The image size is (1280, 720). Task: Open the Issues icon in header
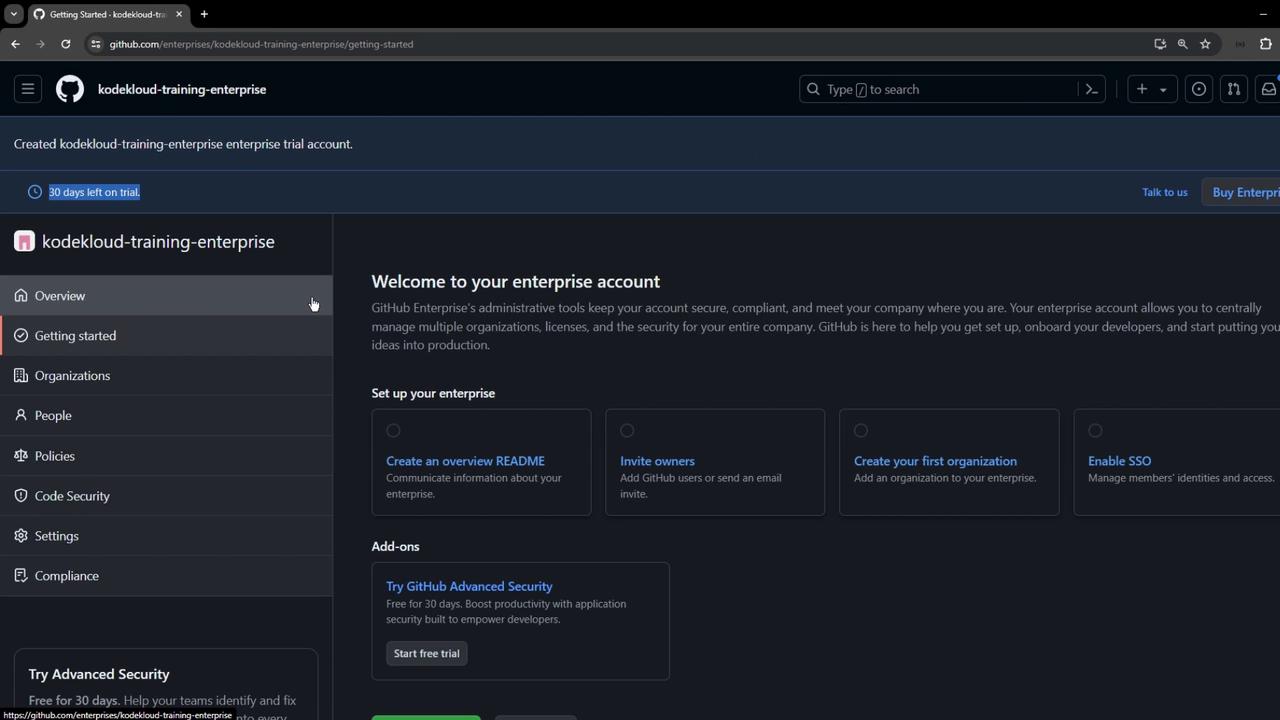1198,89
